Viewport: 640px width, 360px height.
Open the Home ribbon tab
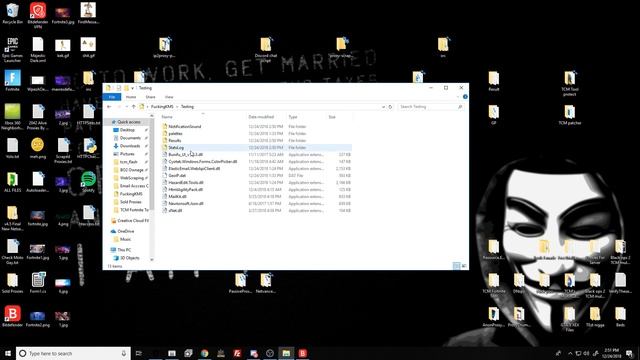(x=131, y=97)
